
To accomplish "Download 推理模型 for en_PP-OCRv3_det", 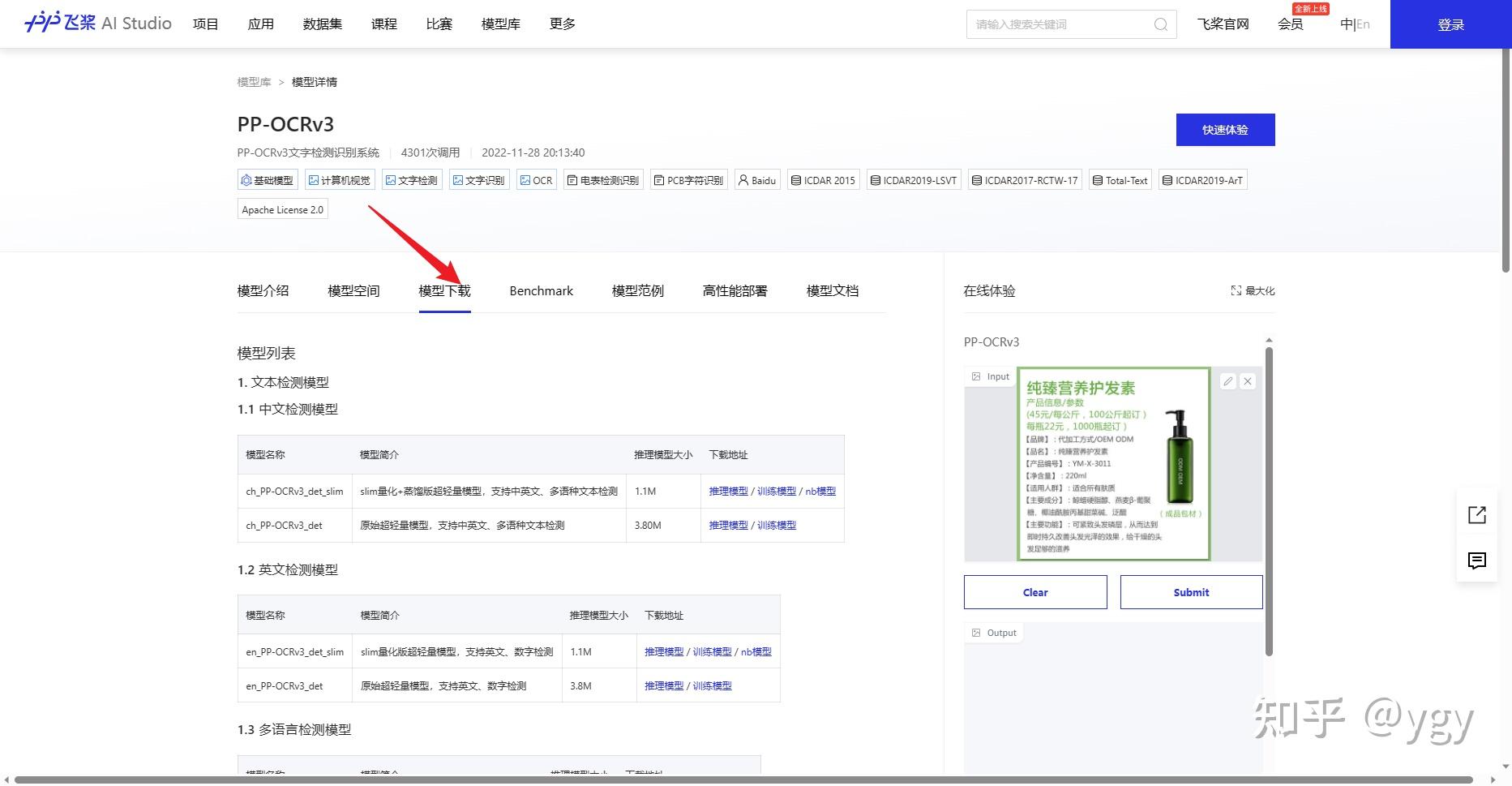I will [664, 685].
